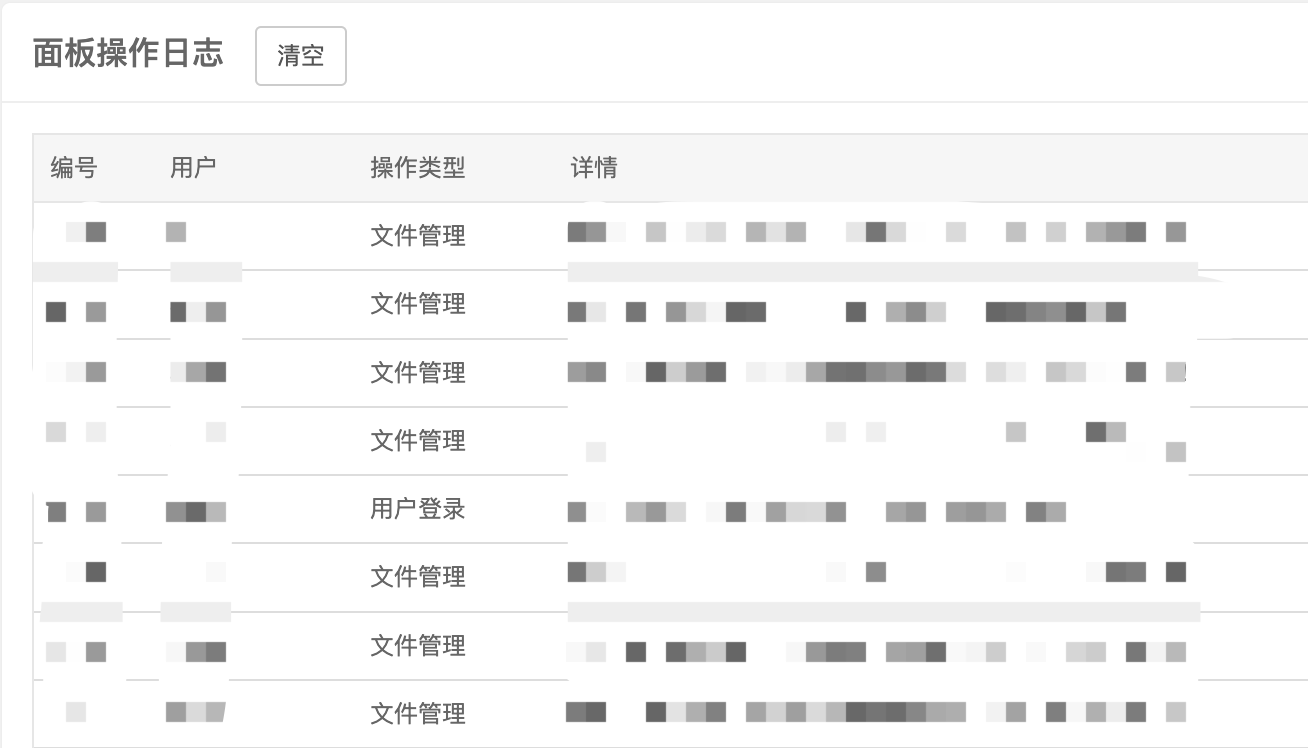Select the blurred username in the last row
The image size is (1308, 748).
click(x=196, y=712)
